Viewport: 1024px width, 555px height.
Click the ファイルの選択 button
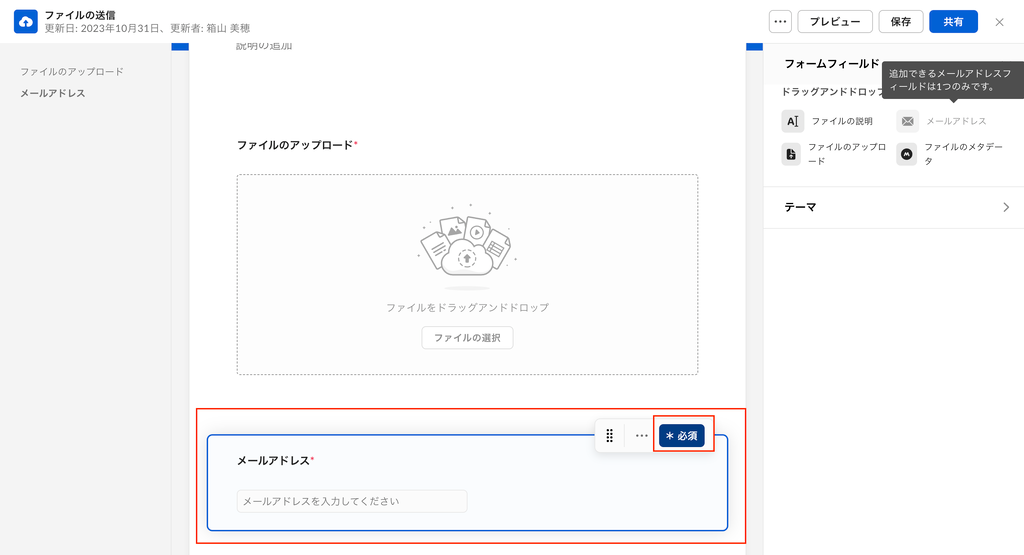pos(467,338)
